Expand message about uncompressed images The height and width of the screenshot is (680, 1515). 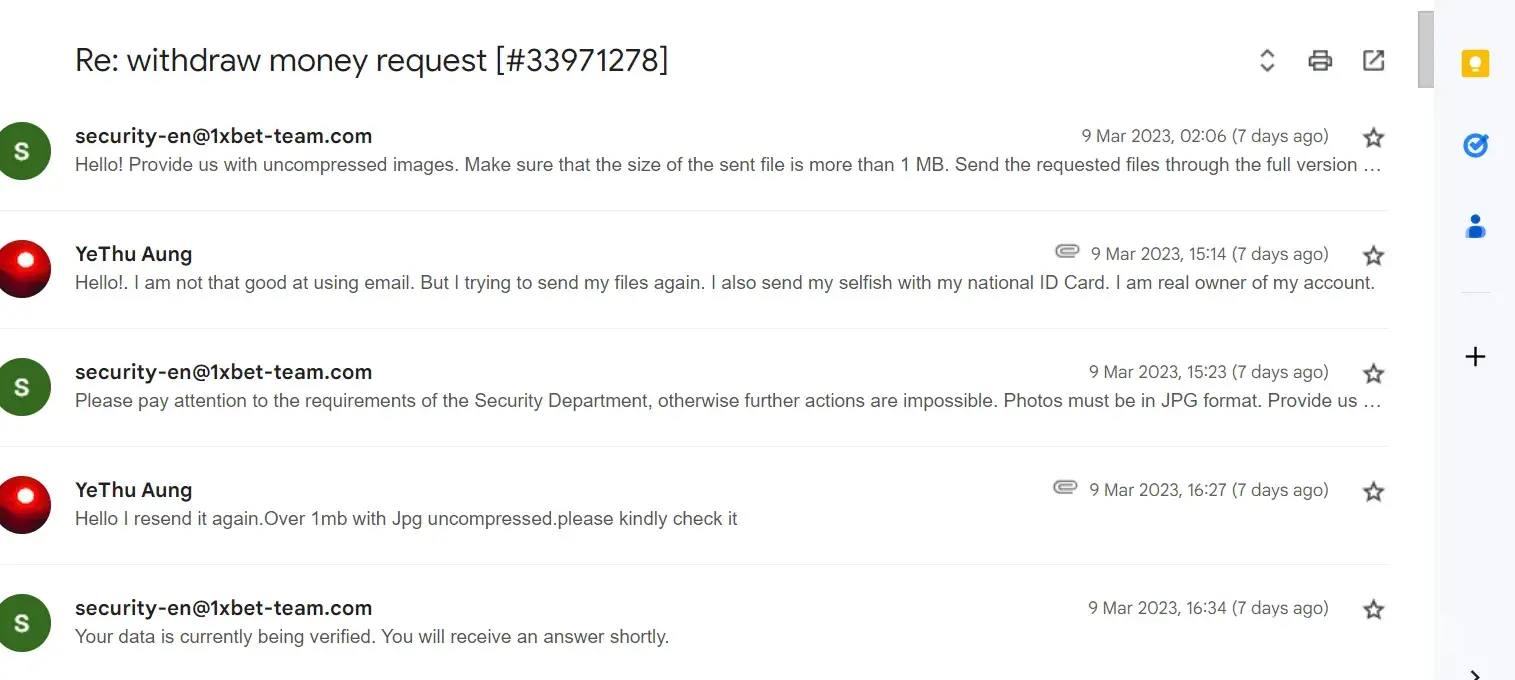click(700, 165)
